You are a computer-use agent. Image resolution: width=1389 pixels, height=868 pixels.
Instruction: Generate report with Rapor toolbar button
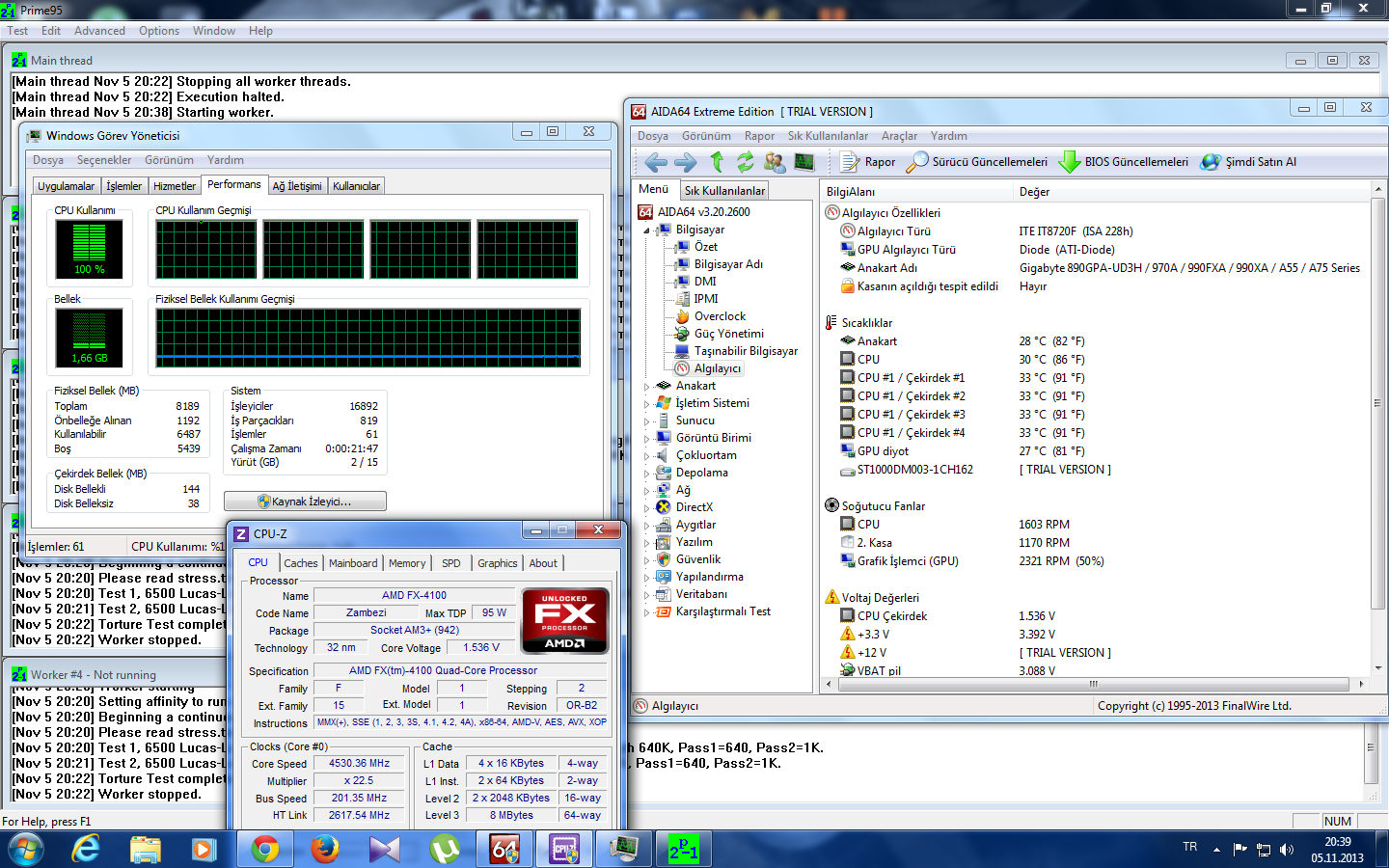pos(867,162)
